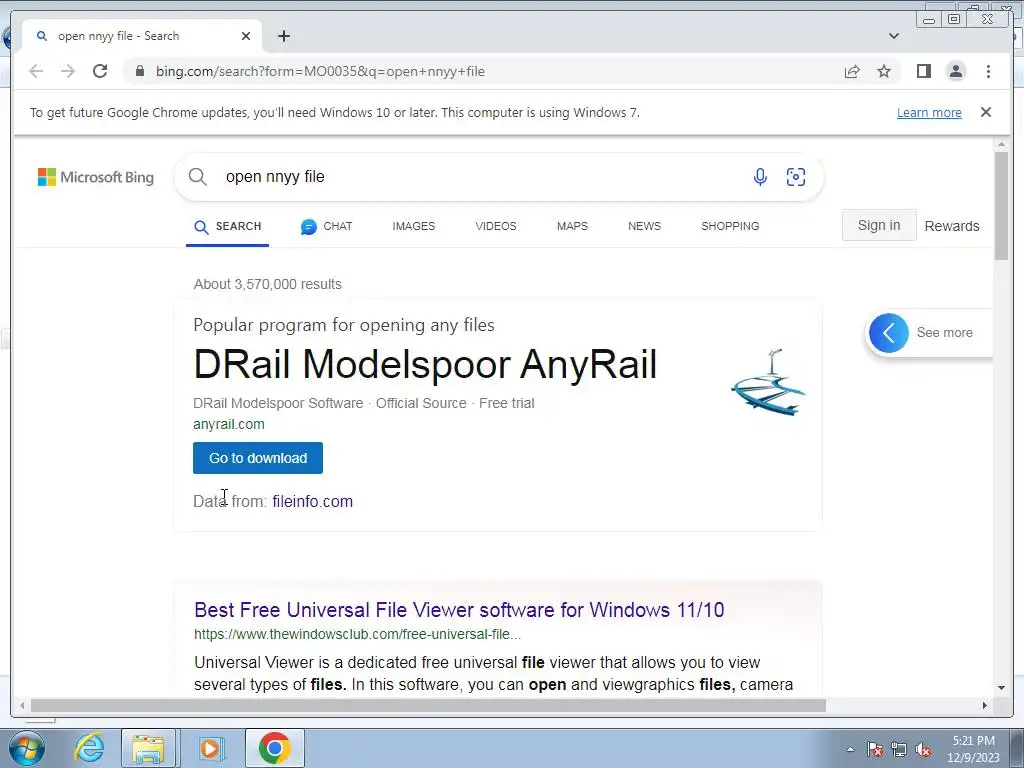Click 'About 3,570,000 results' text
The image size is (1024, 768).
(268, 284)
